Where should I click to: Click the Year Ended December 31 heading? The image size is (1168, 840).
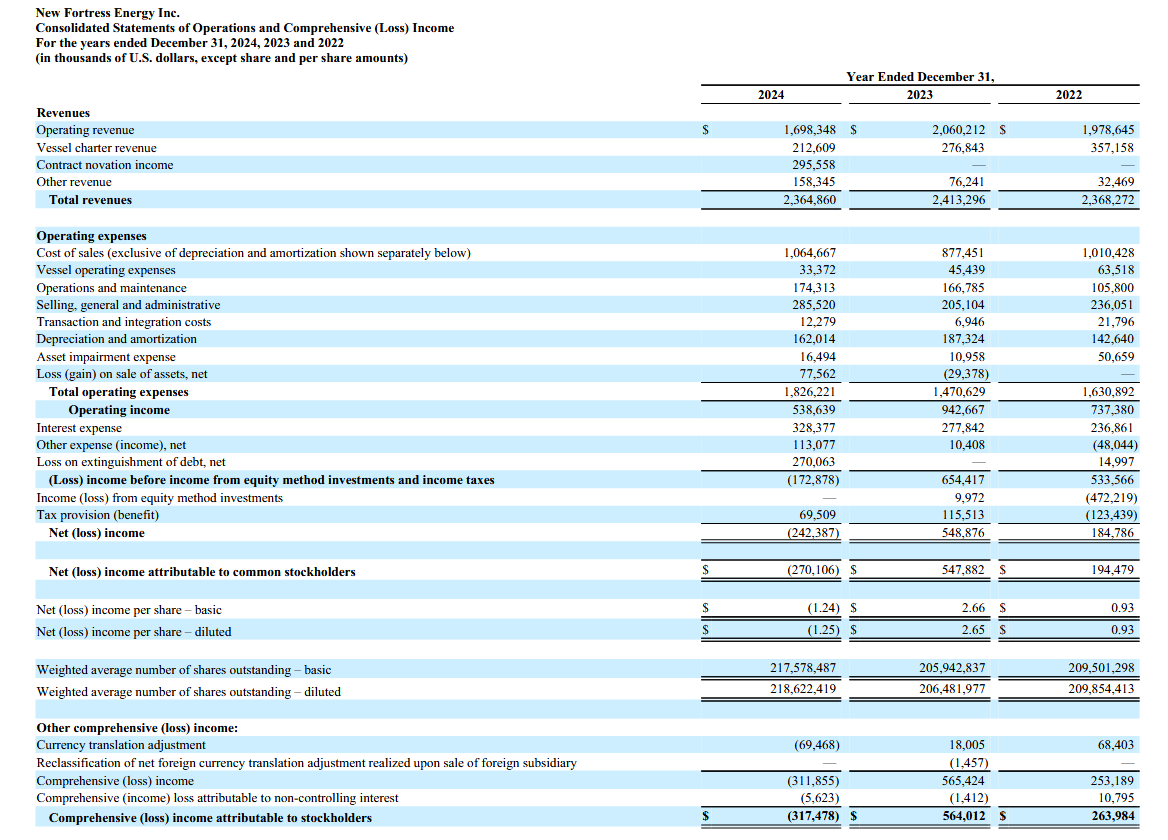(919, 77)
